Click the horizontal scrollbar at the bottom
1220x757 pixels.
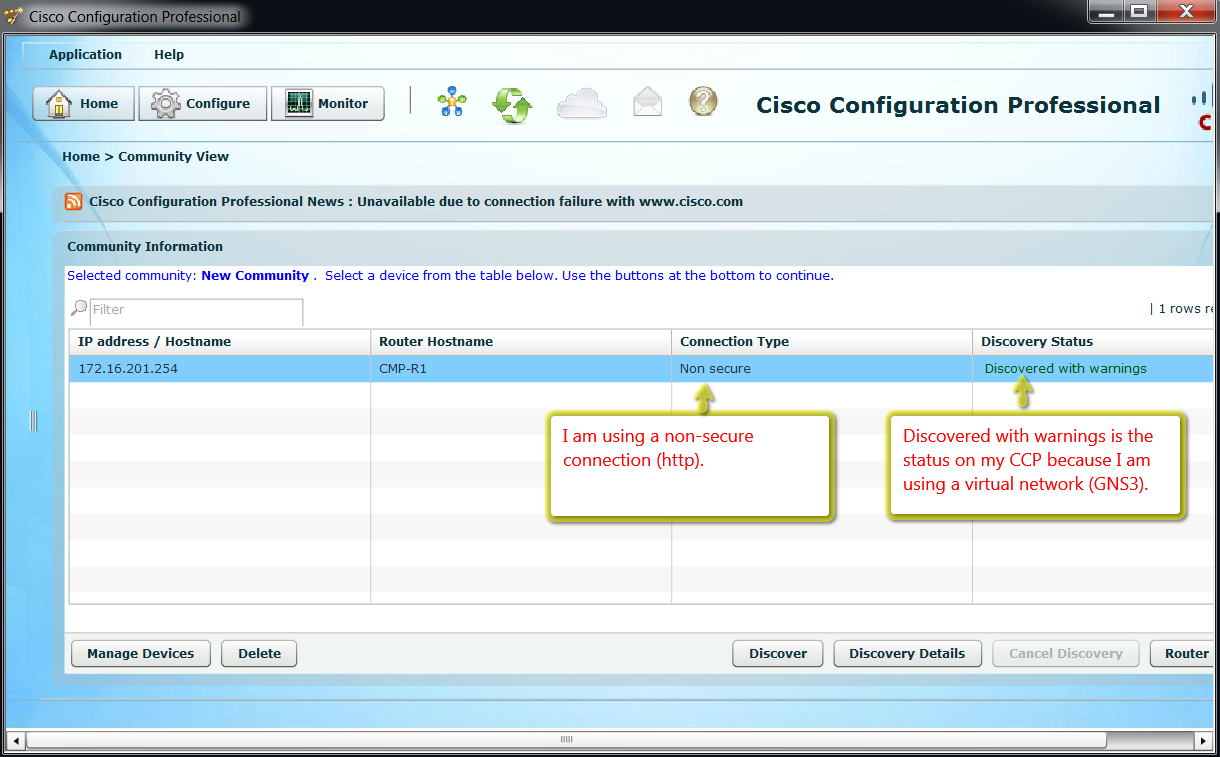[x=566, y=740]
